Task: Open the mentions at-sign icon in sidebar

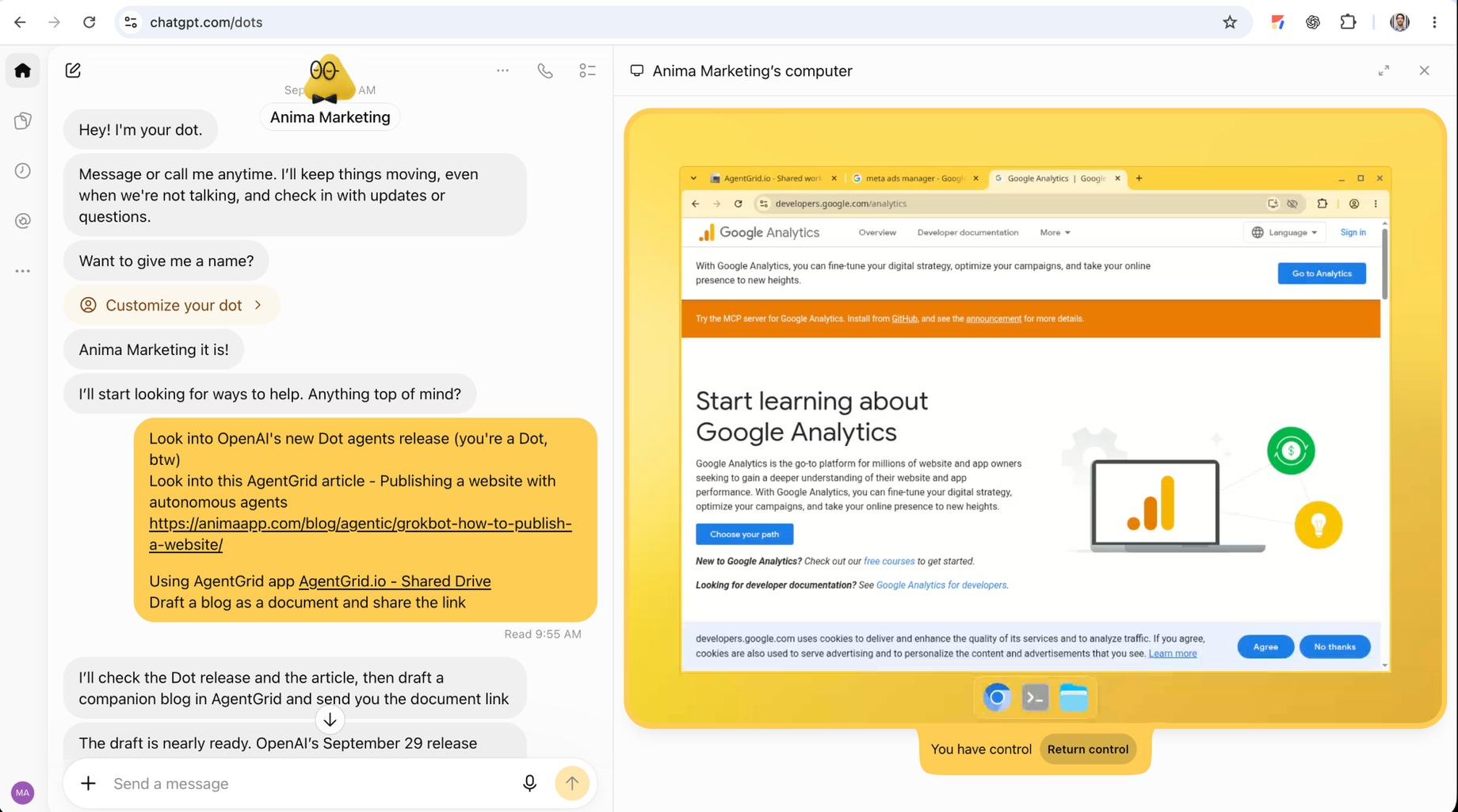Action: pyautogui.click(x=22, y=221)
